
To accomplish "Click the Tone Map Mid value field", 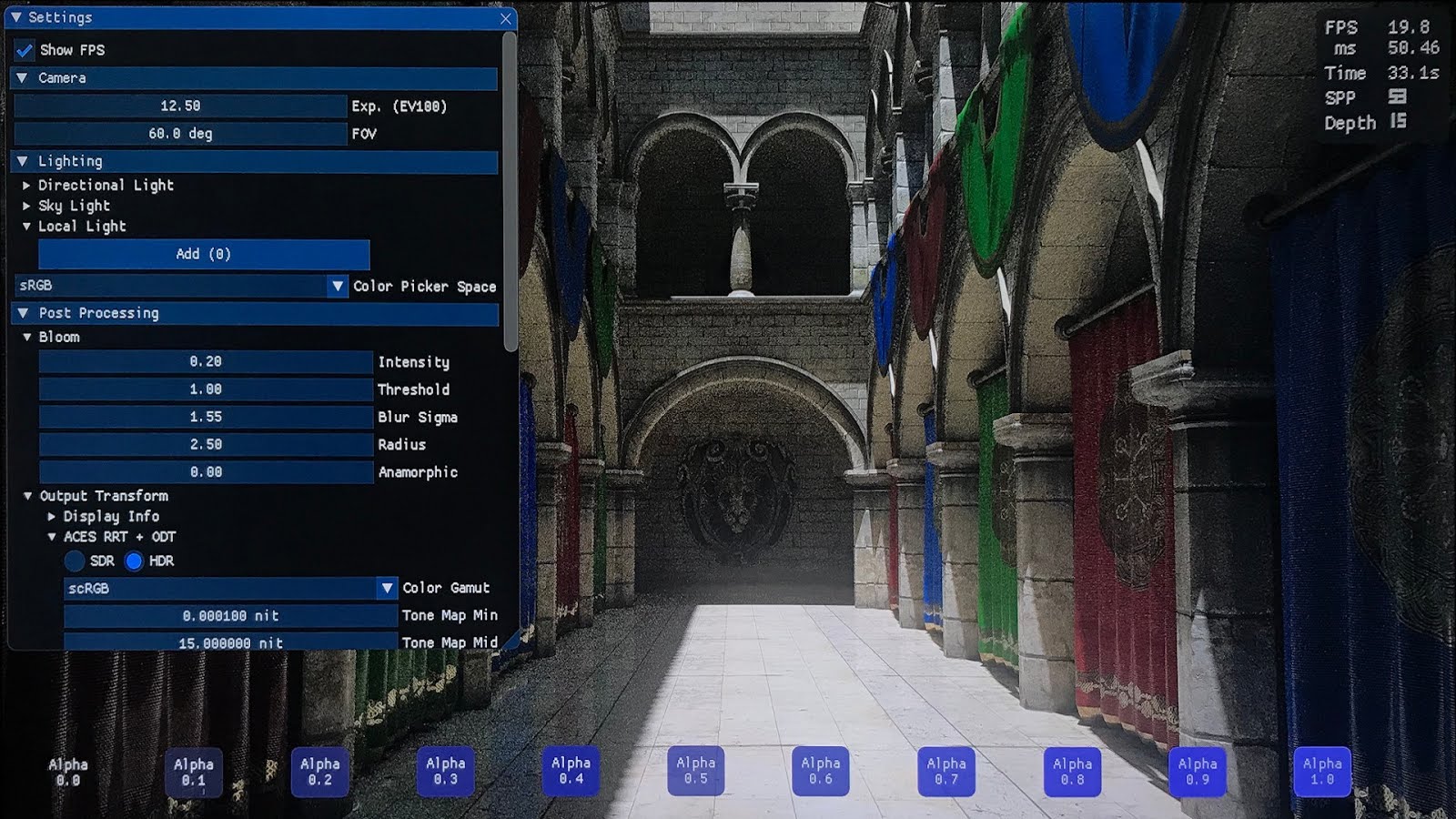I will point(230,642).
